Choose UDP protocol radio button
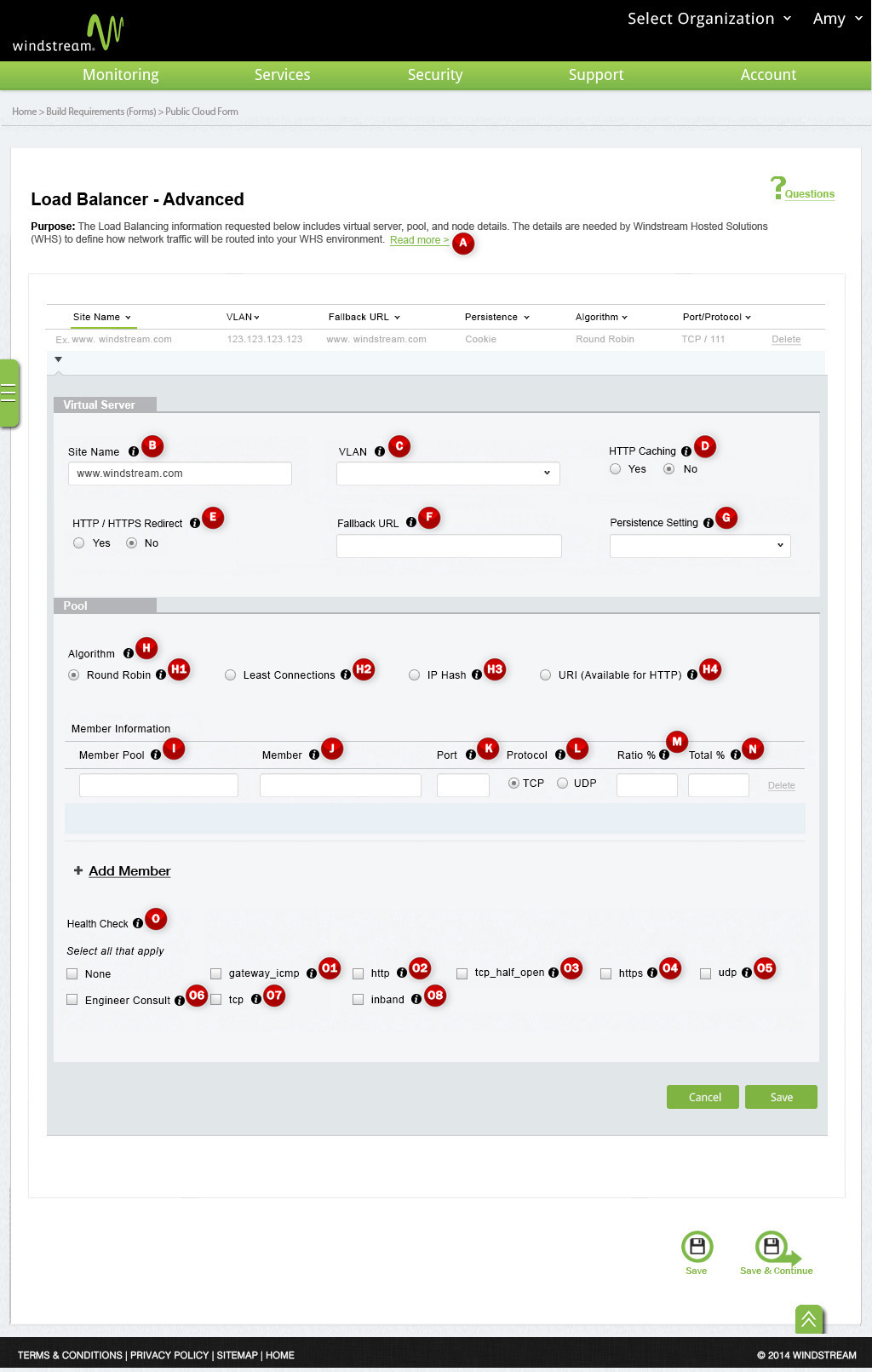872x1372 pixels. tap(563, 784)
